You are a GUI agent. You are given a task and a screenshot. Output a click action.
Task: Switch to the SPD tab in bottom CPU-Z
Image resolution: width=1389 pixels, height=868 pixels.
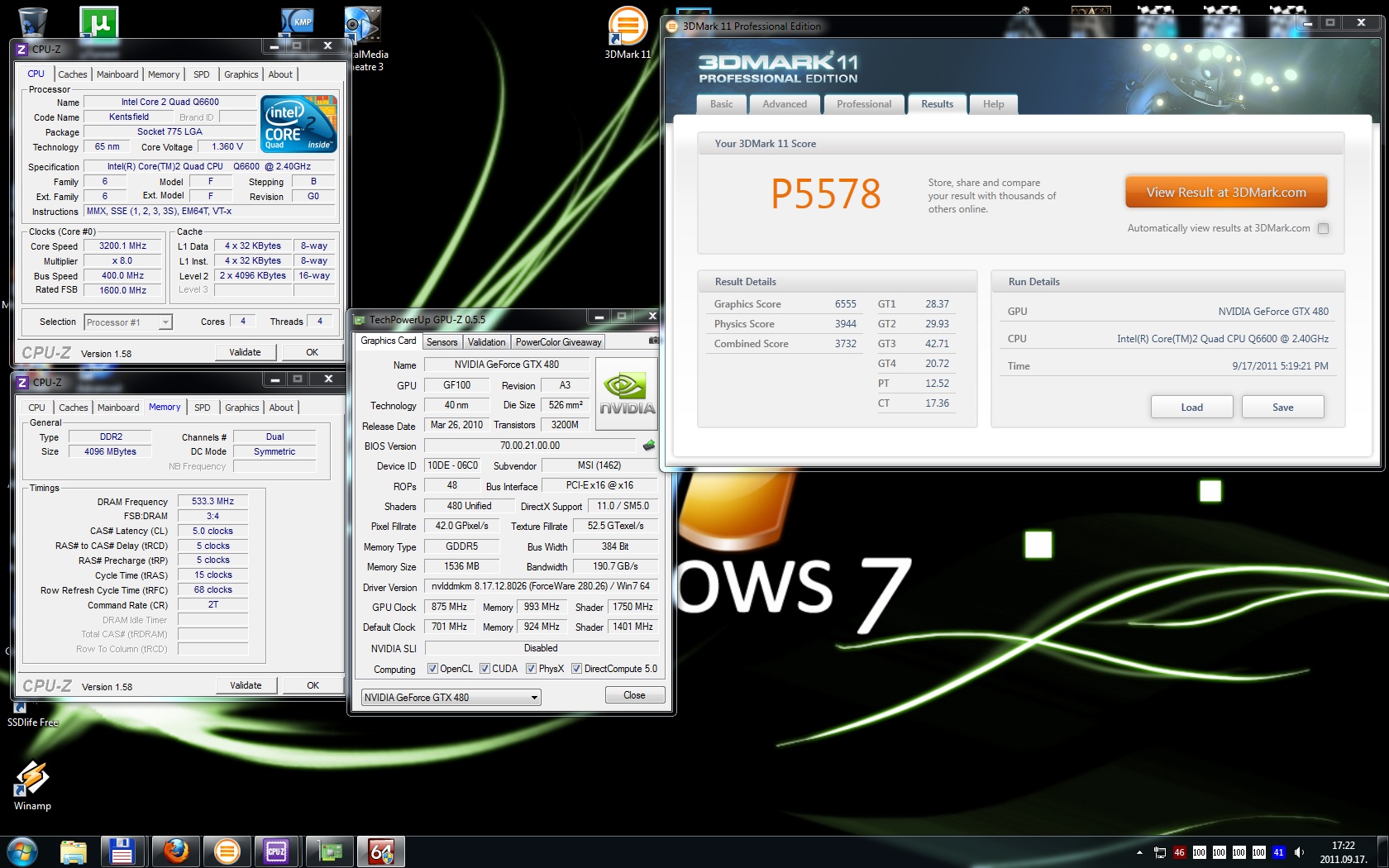[x=203, y=408]
